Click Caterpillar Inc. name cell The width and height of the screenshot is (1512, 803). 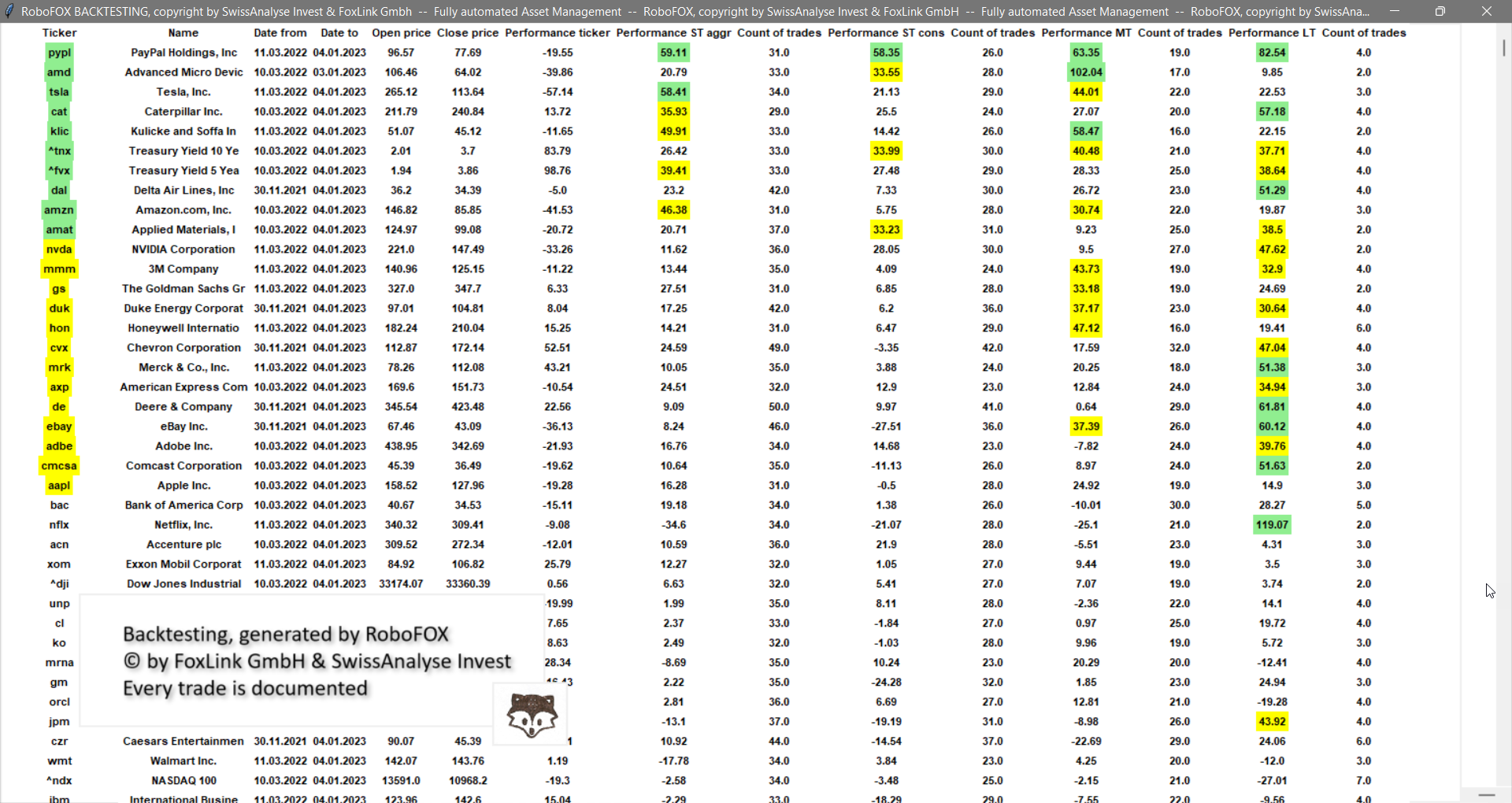click(x=183, y=112)
